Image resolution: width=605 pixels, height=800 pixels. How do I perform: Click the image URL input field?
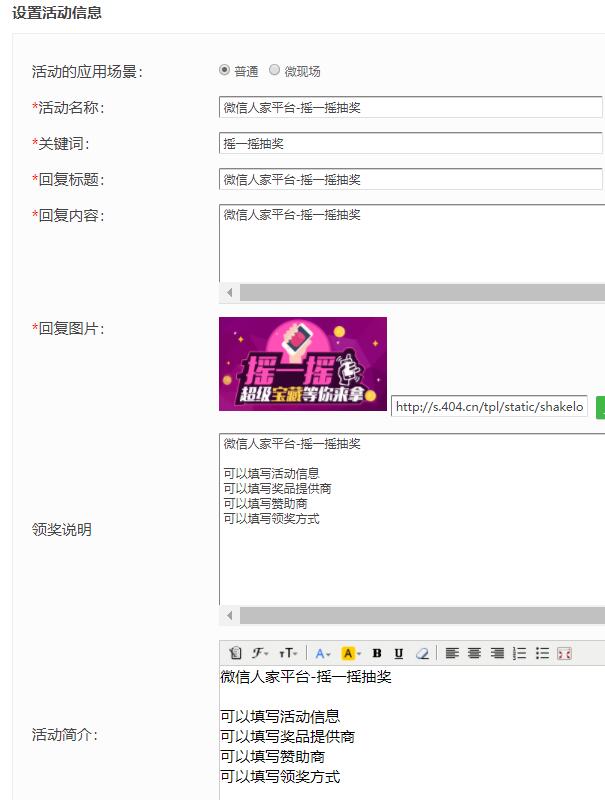pos(489,407)
